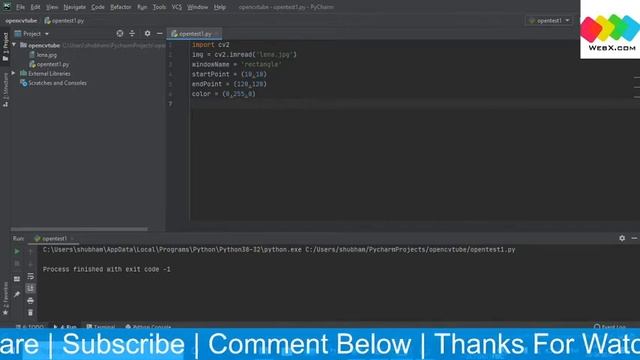The height and width of the screenshot is (360, 640).
Task: Open the Refactor menu
Action: tap(121, 7)
